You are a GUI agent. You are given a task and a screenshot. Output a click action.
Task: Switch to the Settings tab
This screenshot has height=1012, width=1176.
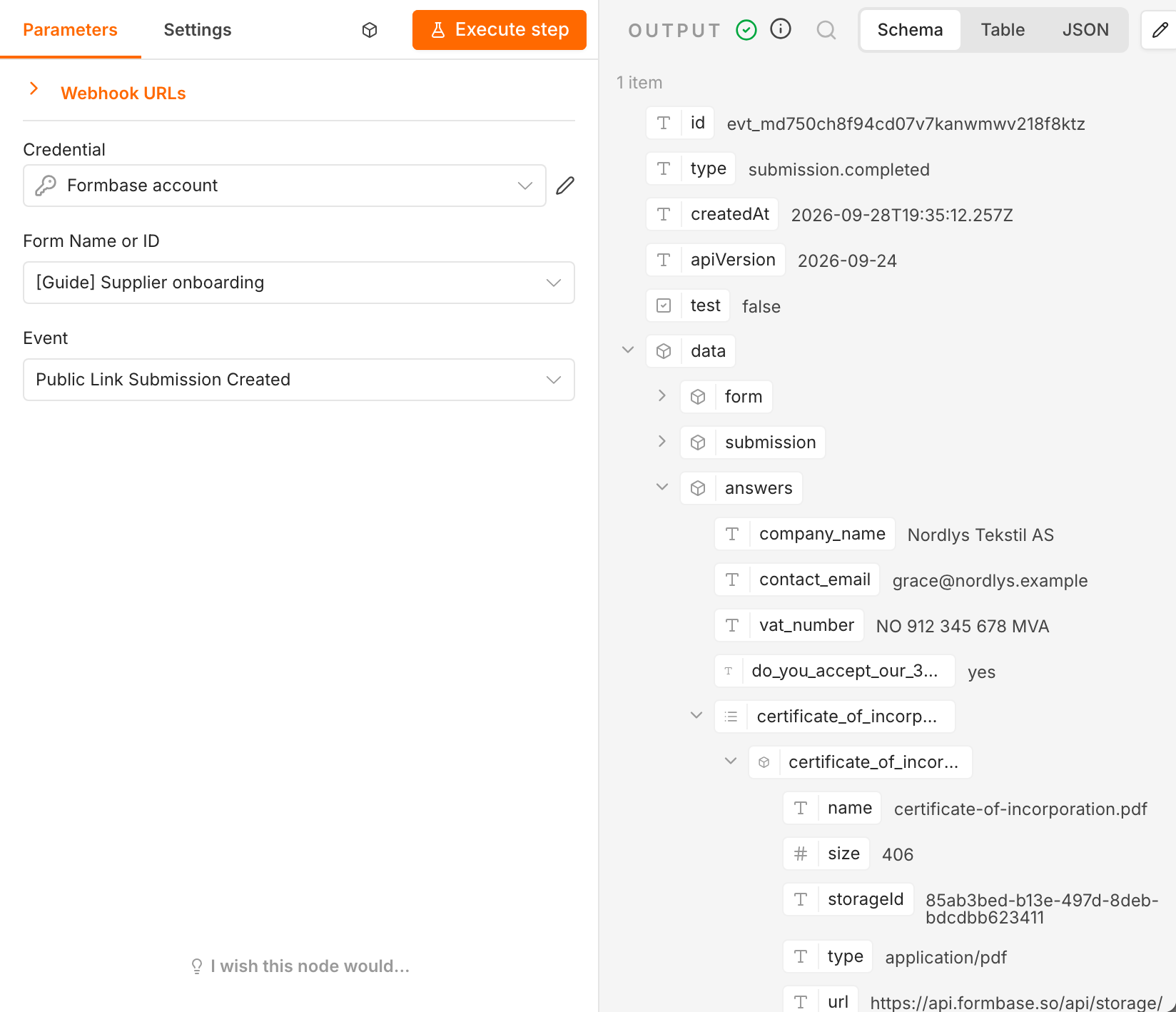pos(198,30)
